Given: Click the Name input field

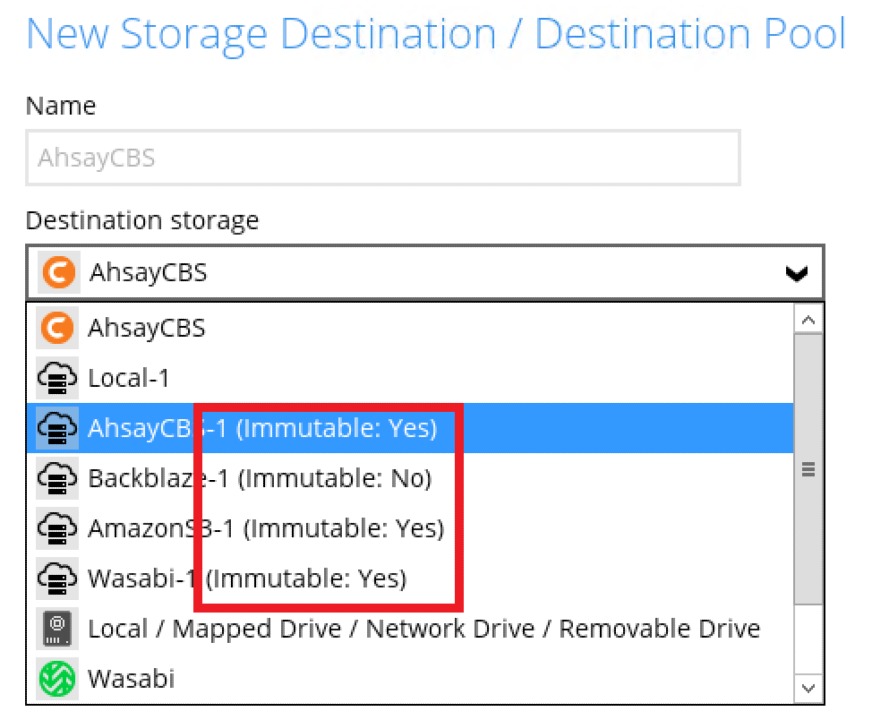Looking at the screenshot, I should tap(383, 158).
